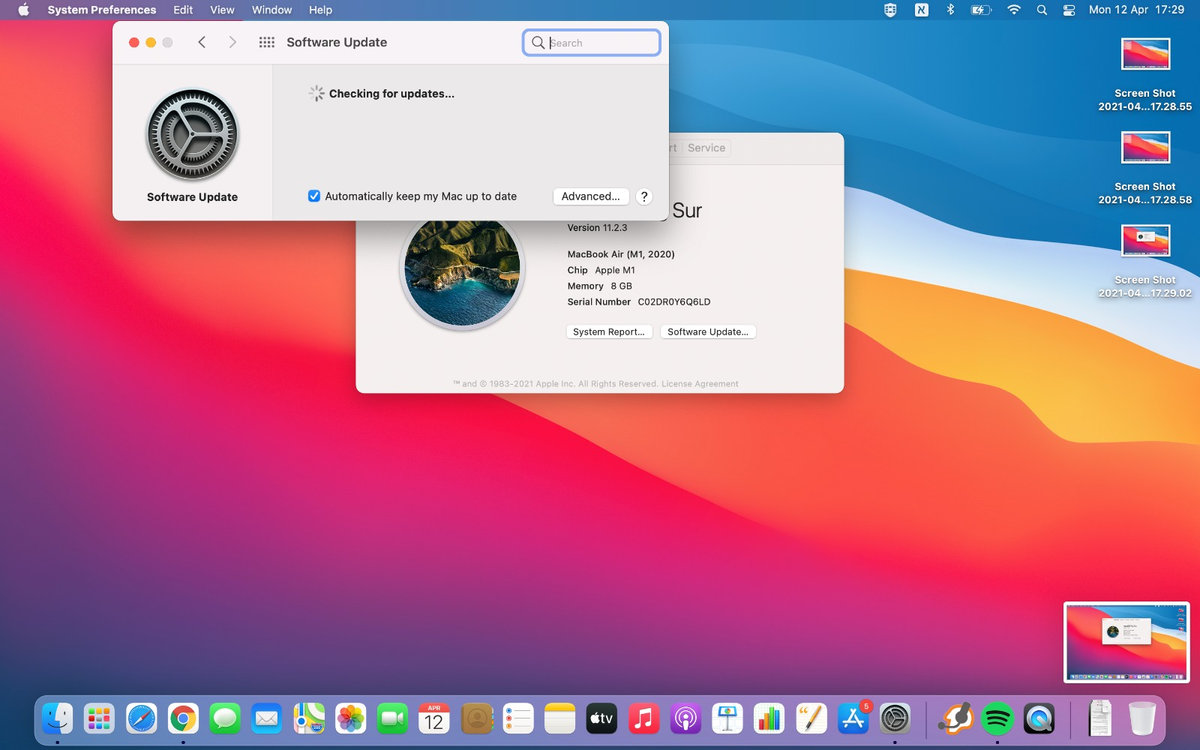Open Launchpad from the Dock
The width and height of the screenshot is (1200, 750).
[x=98, y=718]
